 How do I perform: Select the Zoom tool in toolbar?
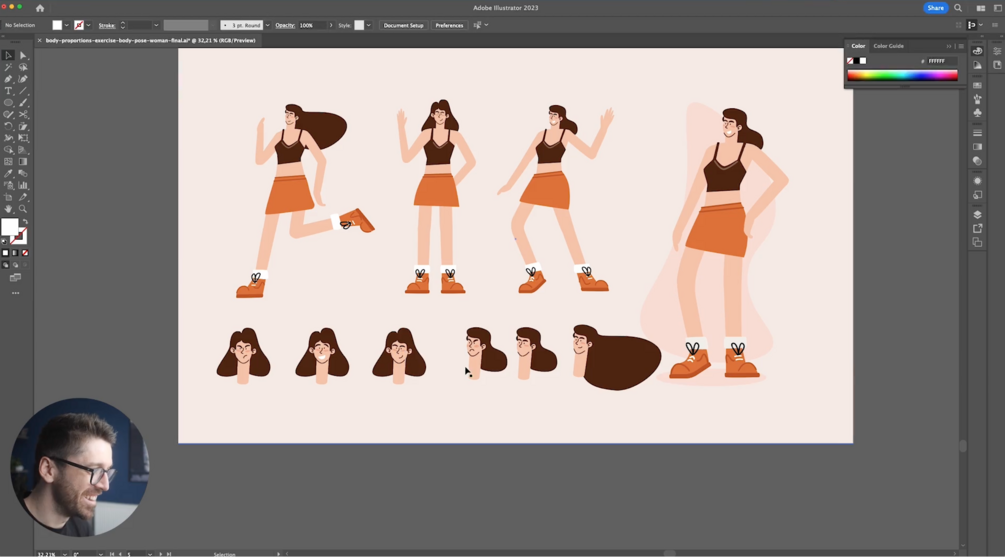(x=23, y=209)
